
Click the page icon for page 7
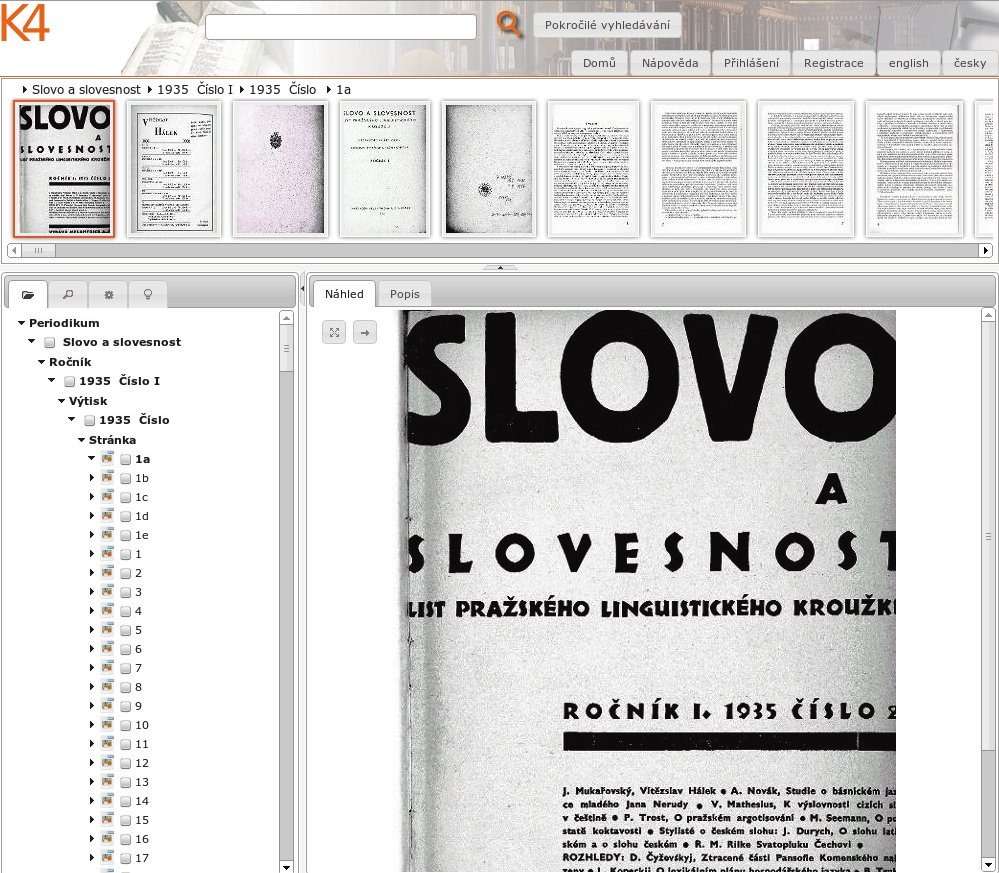click(x=108, y=668)
